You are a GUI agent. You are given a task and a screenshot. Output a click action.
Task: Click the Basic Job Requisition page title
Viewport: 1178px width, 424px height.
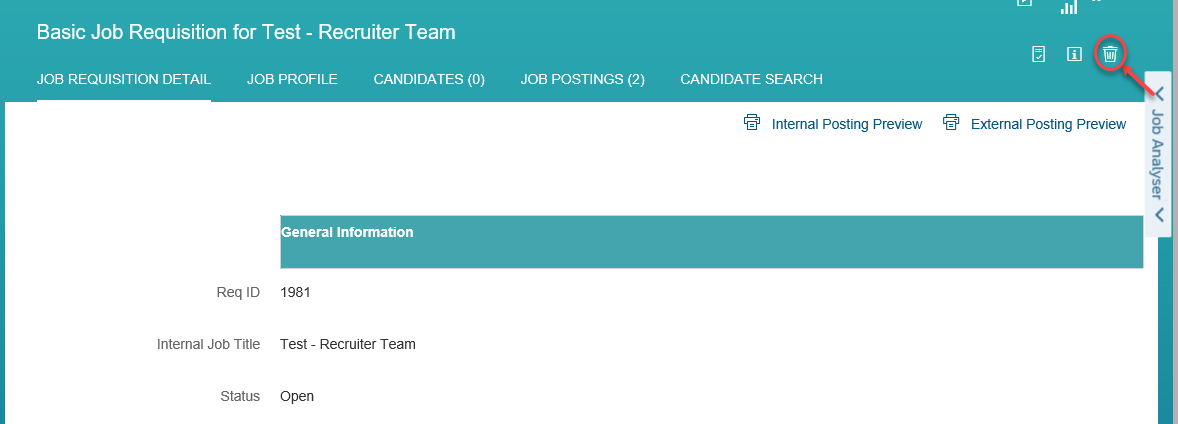click(x=246, y=32)
